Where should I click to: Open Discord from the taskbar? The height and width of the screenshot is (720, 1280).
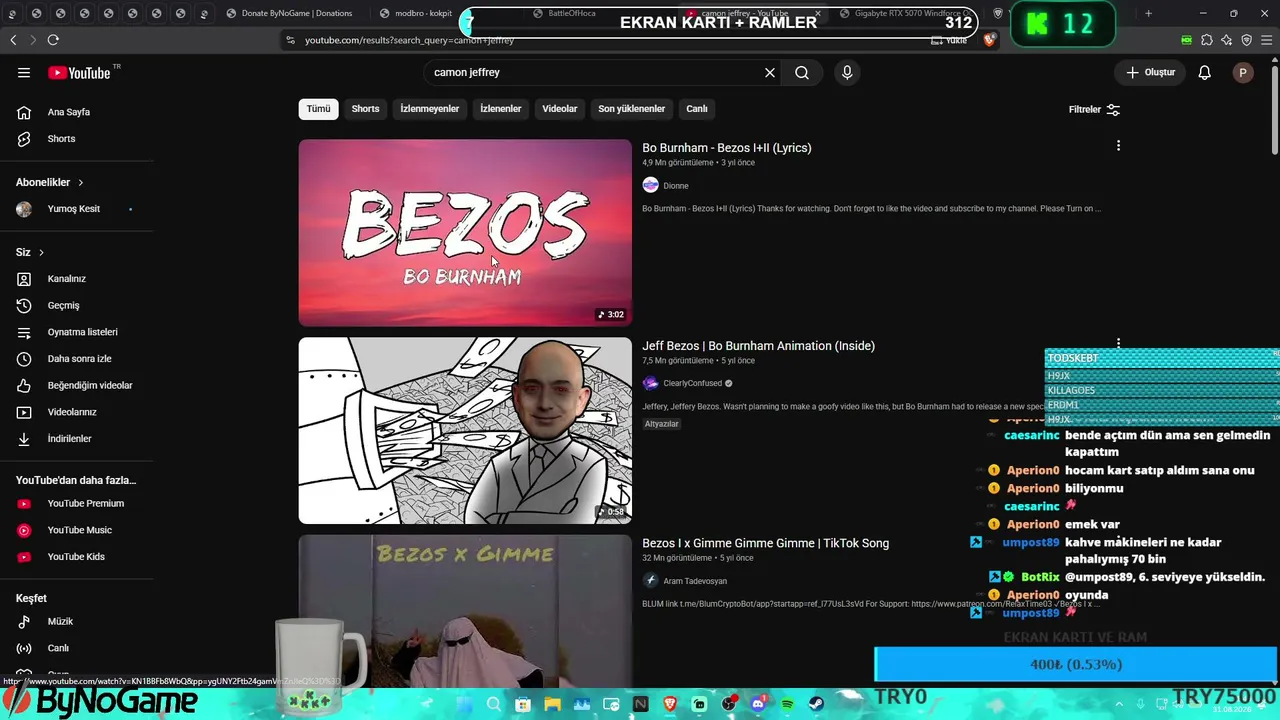click(x=758, y=705)
